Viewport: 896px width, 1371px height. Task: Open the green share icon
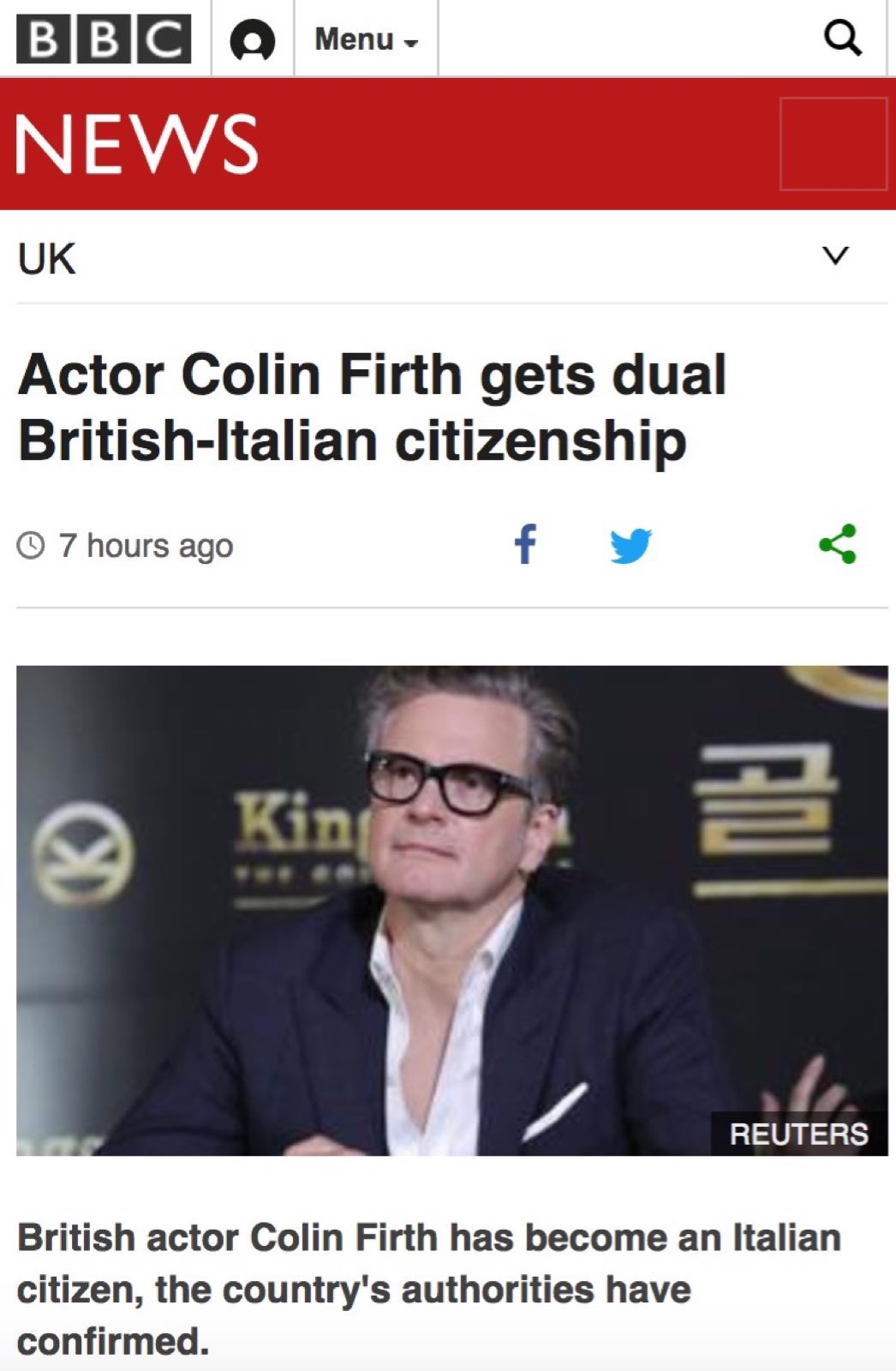tap(838, 544)
